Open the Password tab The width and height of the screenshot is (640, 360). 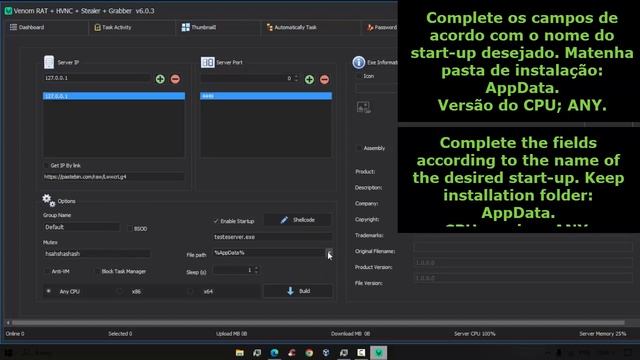(382, 27)
